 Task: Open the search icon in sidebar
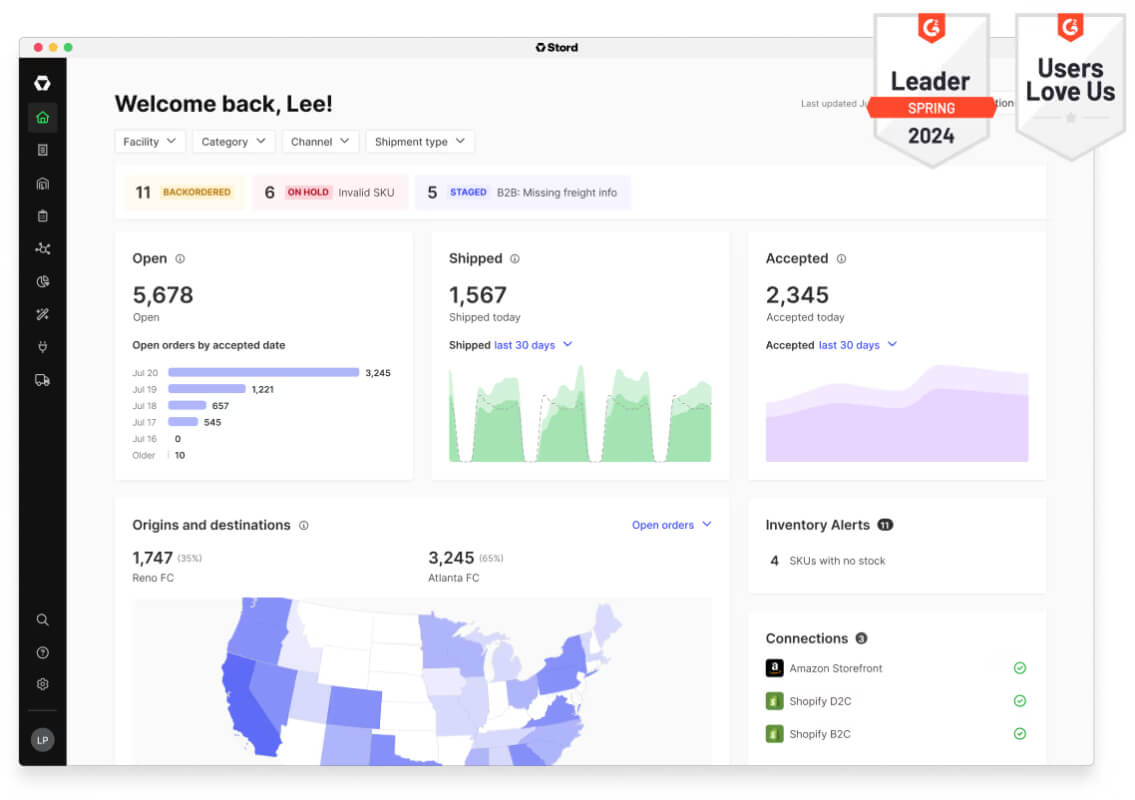coord(43,620)
